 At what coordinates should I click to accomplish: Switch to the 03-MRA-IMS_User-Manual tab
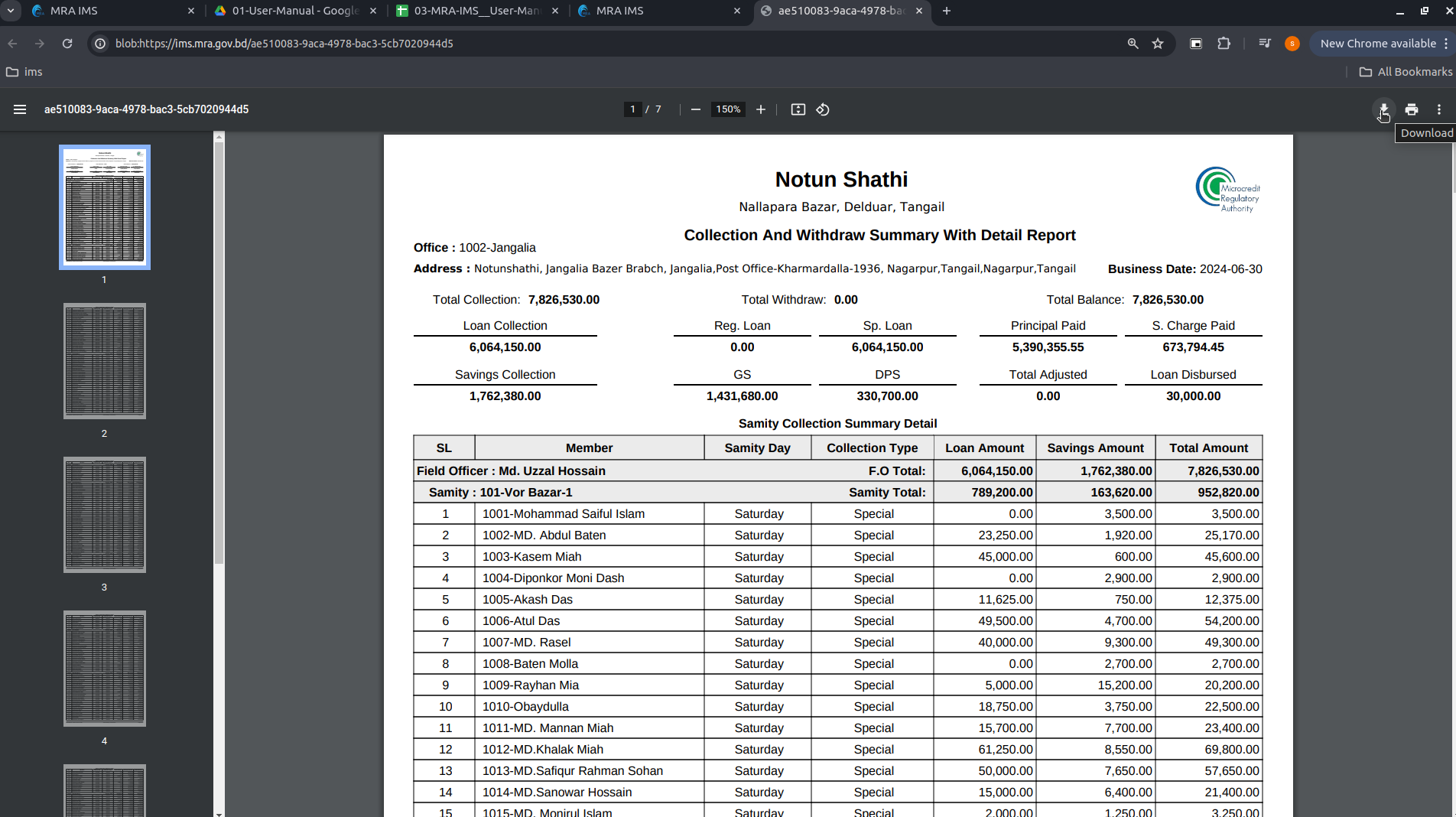point(476,11)
